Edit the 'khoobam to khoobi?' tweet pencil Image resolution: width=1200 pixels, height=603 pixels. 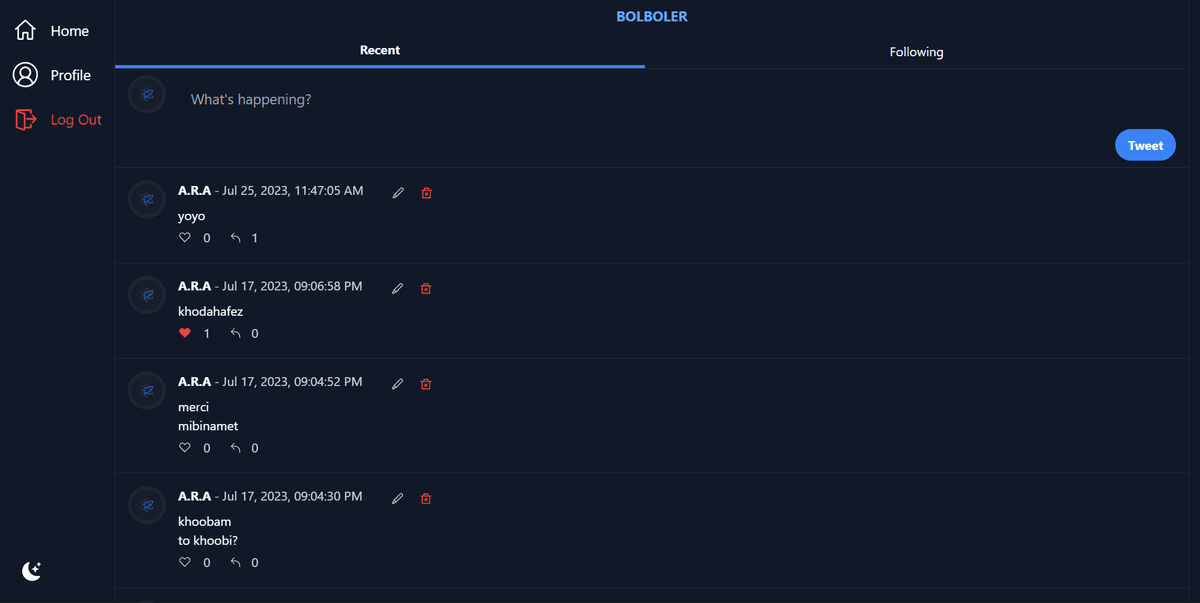[x=398, y=498]
